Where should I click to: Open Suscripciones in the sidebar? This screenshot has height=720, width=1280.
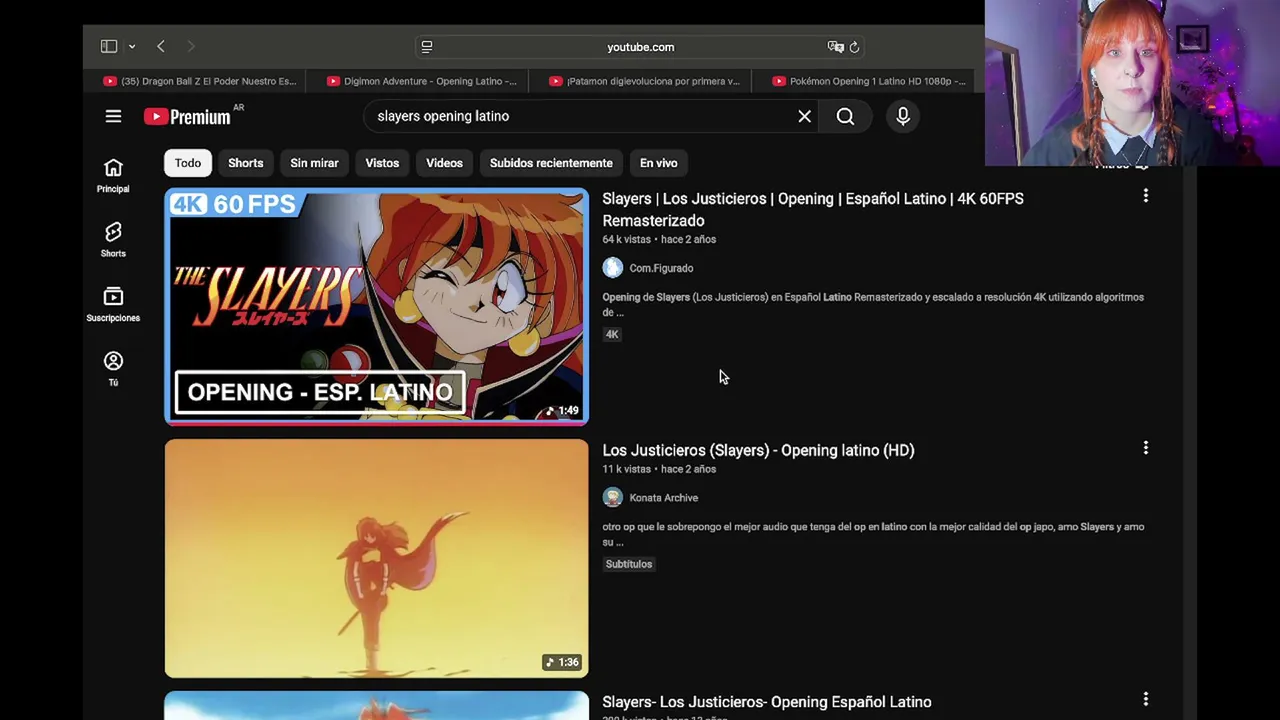(113, 304)
